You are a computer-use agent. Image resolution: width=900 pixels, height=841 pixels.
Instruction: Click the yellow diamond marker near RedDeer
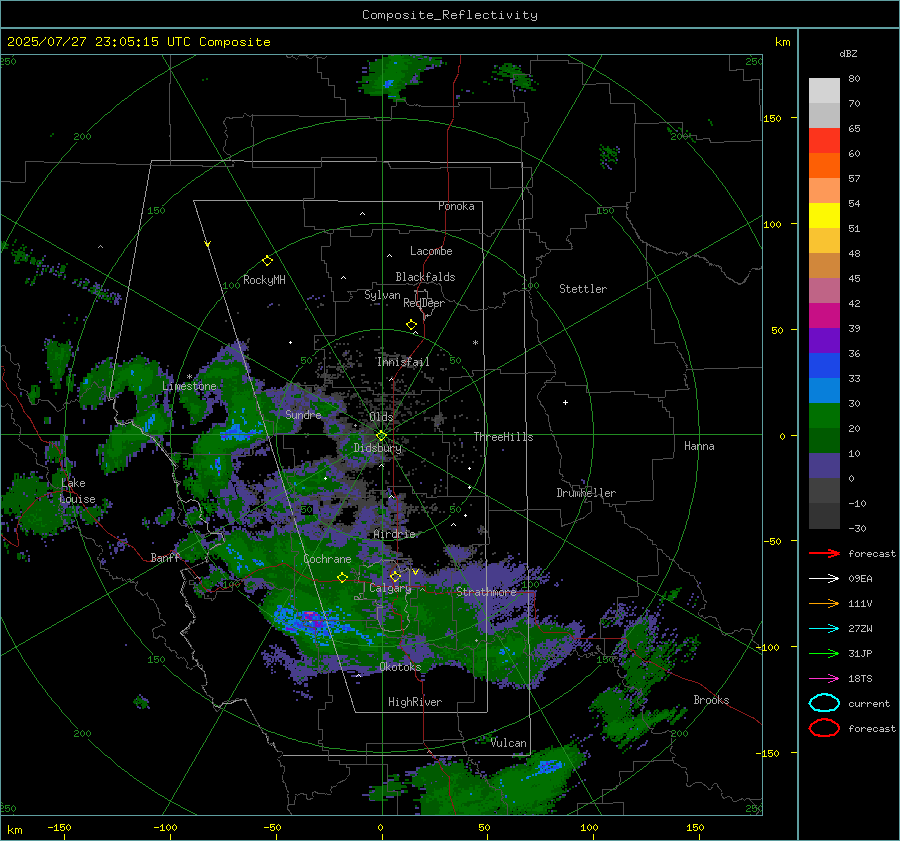[411, 325]
